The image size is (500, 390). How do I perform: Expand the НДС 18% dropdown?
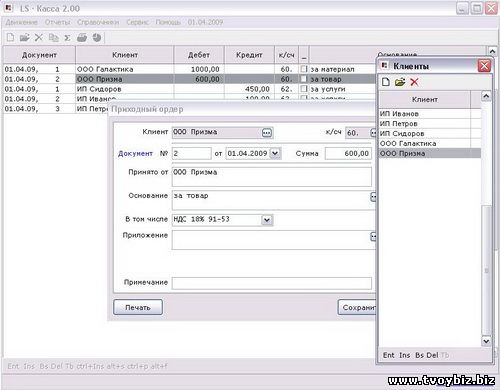pos(267,220)
